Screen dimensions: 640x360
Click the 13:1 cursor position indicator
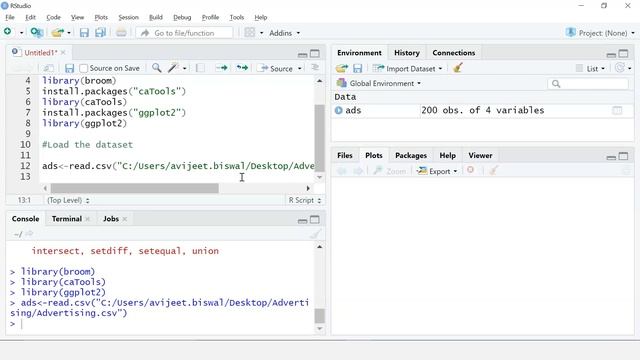pos(24,200)
